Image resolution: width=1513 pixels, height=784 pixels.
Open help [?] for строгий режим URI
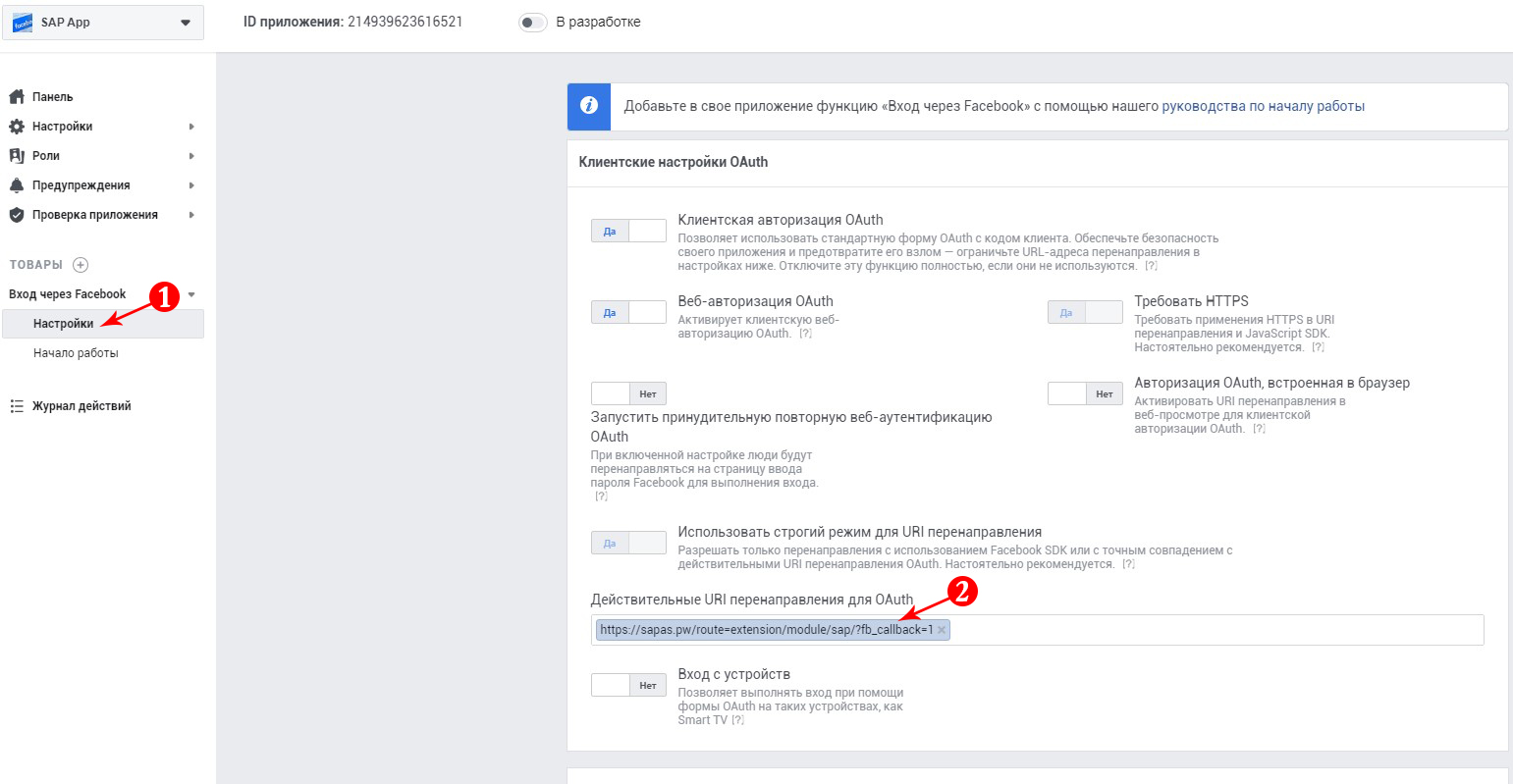coord(1128,564)
